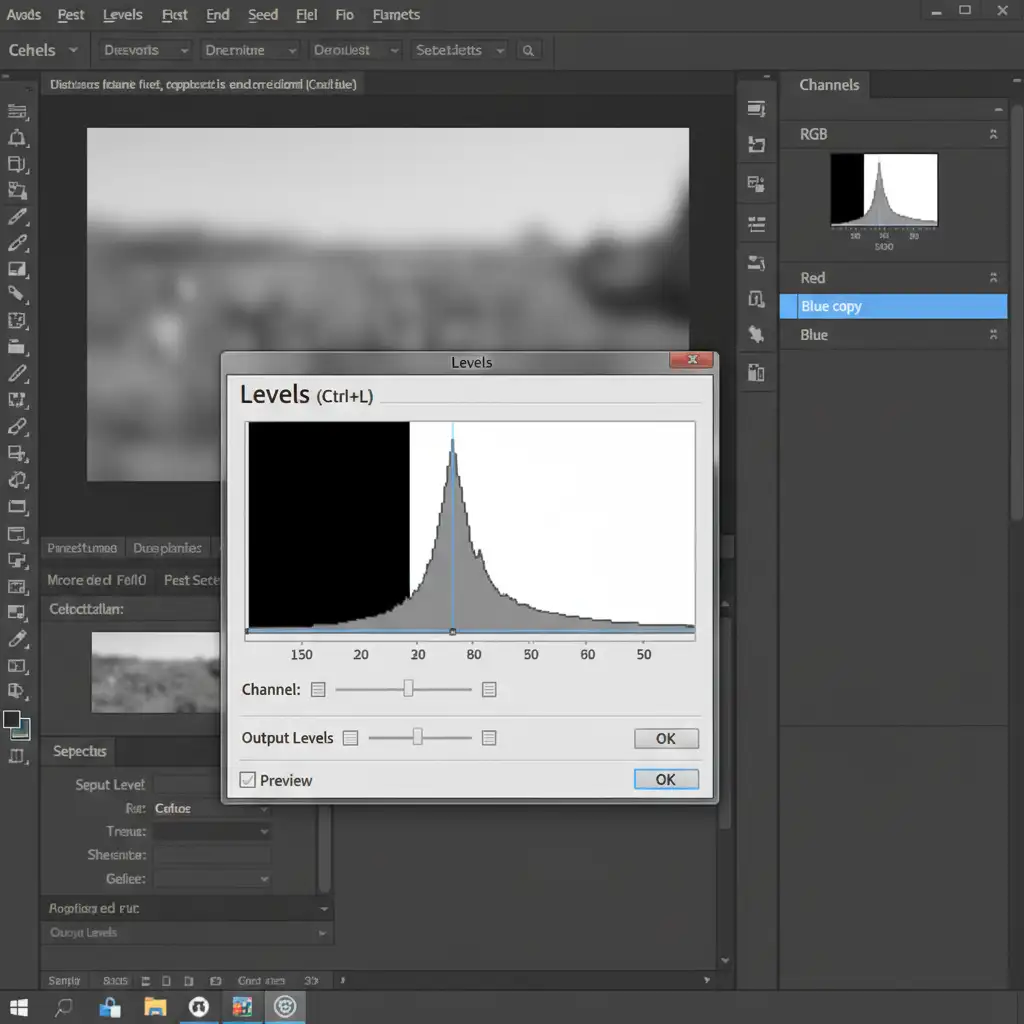This screenshot has width=1024, height=1024.
Task: Open the Microsoft Store taskbar icon
Action: tap(110, 1005)
